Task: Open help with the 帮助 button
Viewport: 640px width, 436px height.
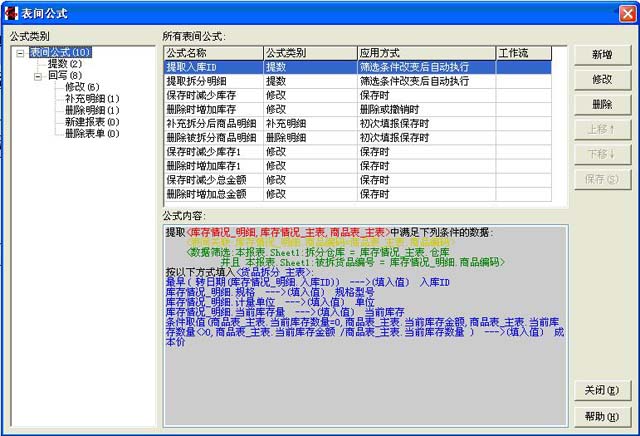Action: [601, 416]
